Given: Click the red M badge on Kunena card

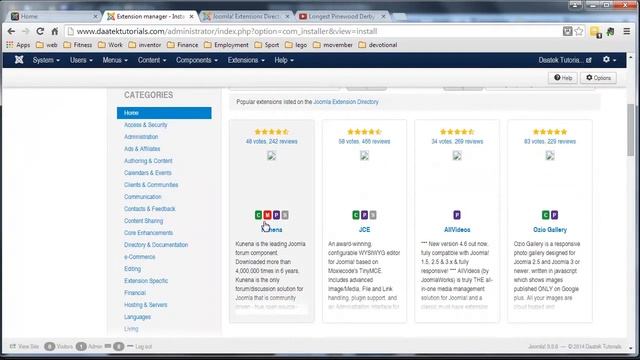Looking at the screenshot, I should tap(267, 215).
